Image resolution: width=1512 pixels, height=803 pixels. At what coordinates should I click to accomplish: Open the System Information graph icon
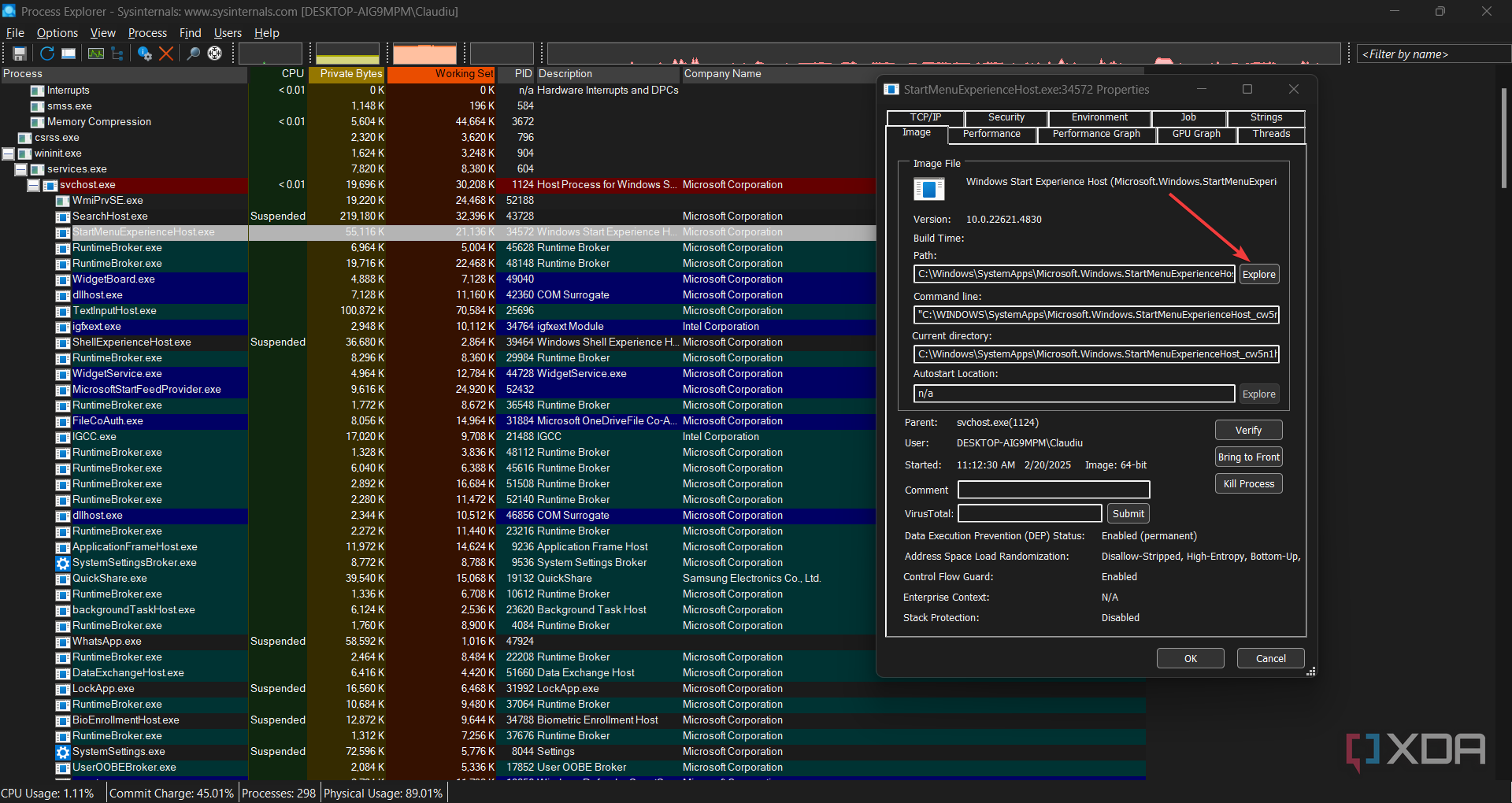click(x=96, y=54)
